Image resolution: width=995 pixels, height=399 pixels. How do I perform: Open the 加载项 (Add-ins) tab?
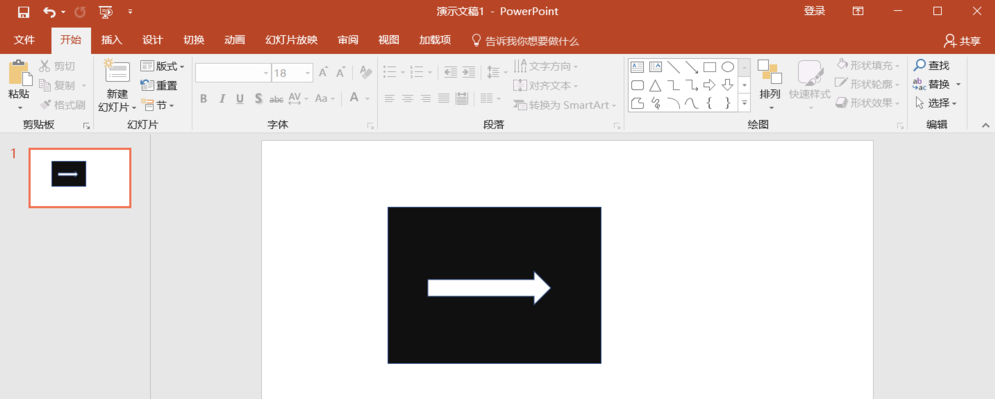click(x=435, y=40)
